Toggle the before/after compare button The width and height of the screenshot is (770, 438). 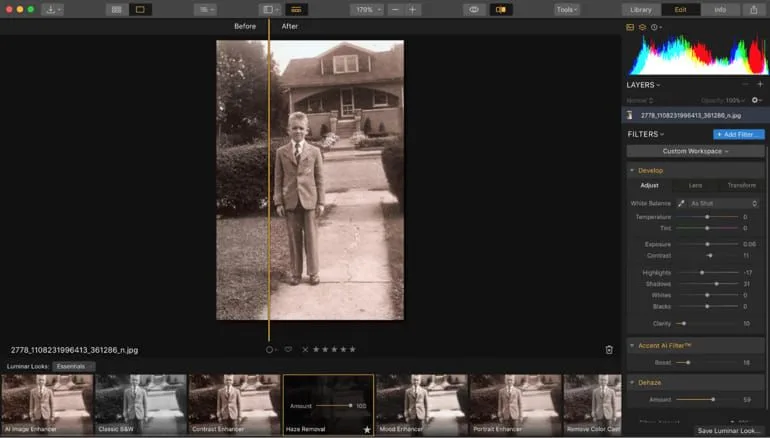tap(501, 9)
